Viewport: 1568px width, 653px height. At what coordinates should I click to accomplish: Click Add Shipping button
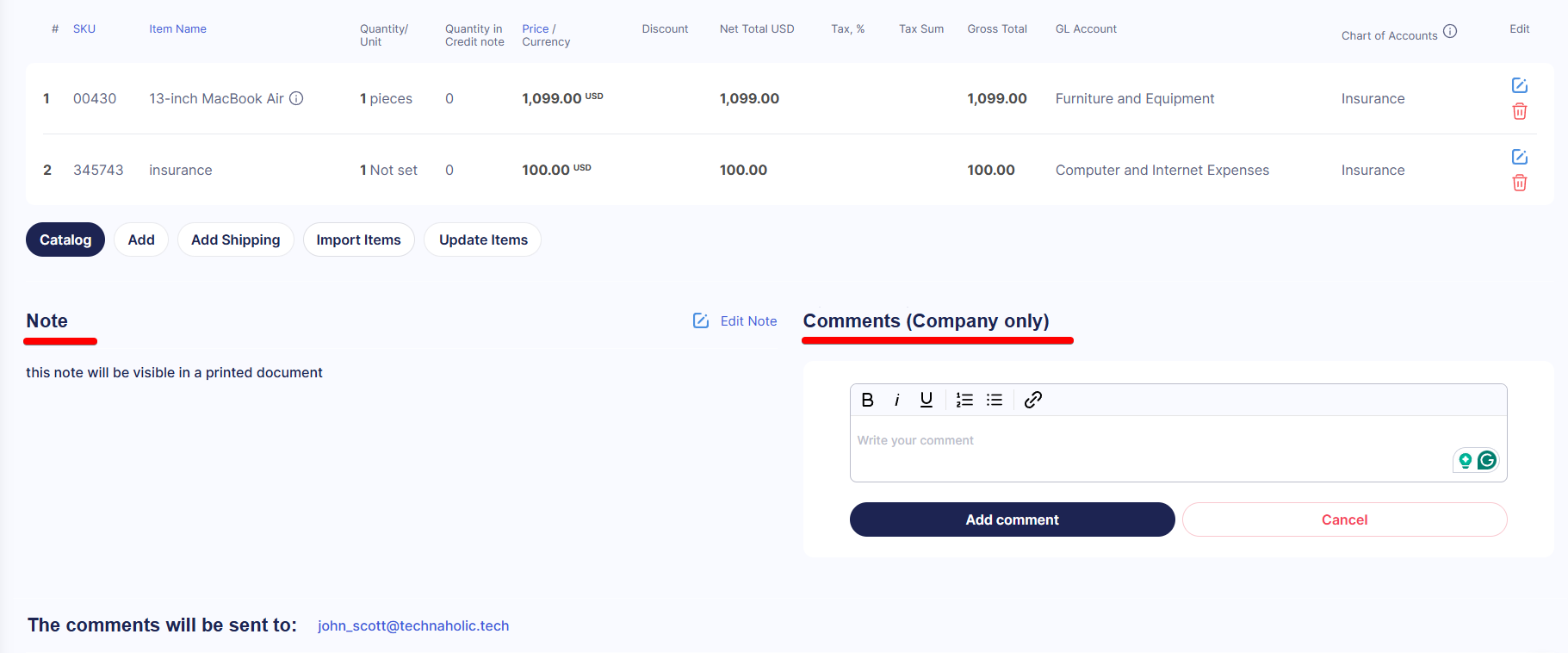[236, 239]
